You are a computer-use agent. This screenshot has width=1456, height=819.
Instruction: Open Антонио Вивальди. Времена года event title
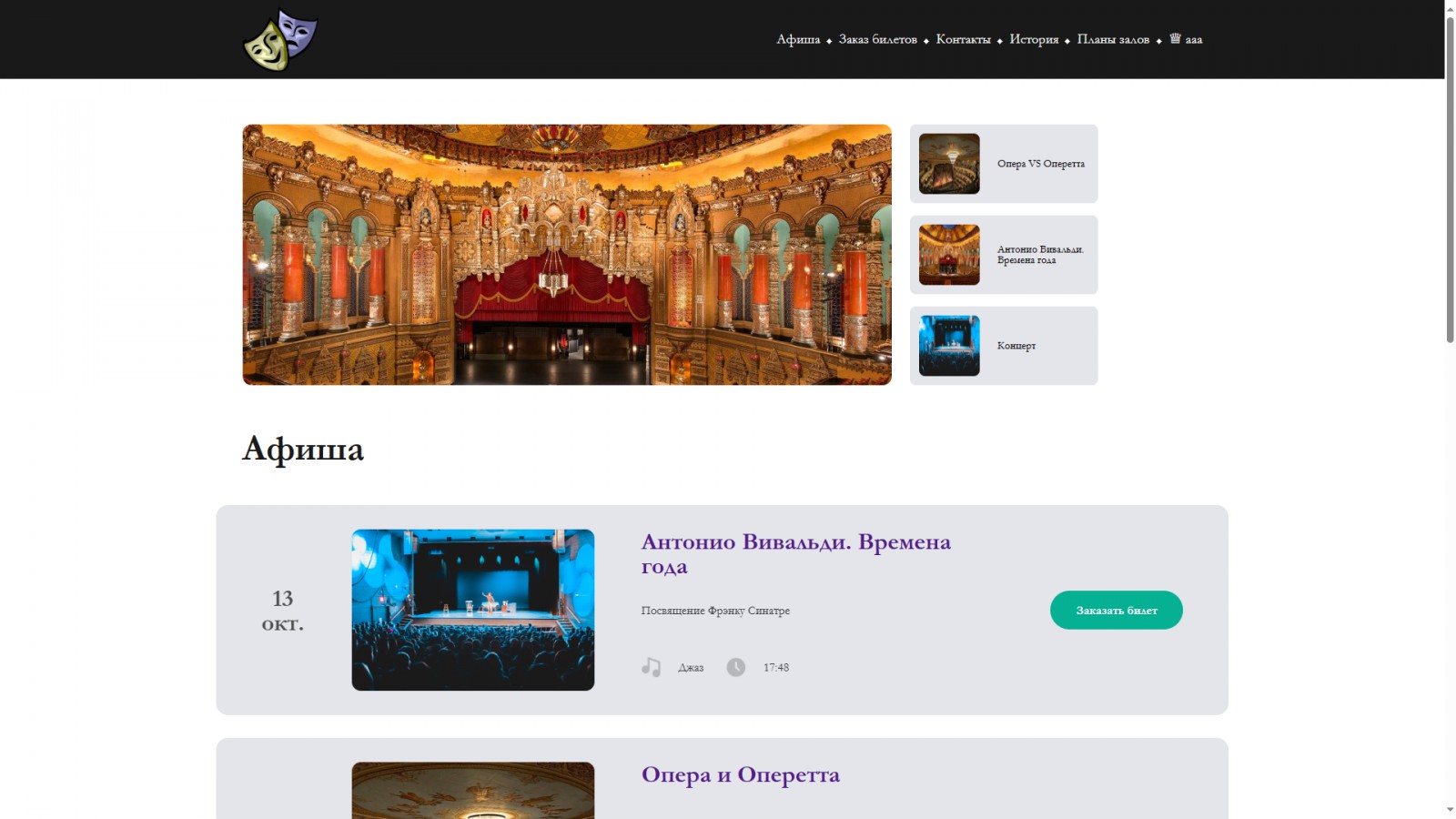(796, 553)
